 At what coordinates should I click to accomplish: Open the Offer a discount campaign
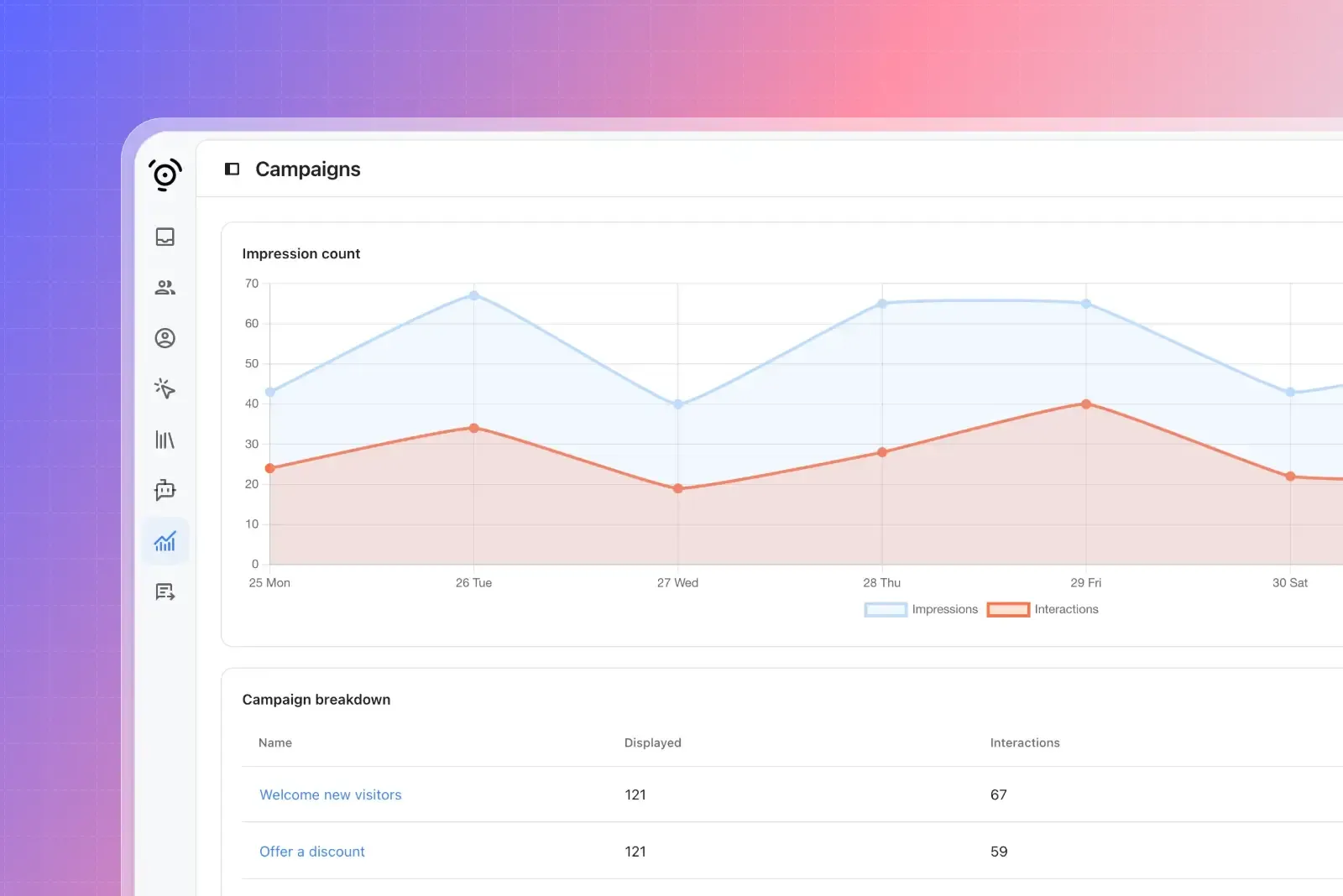(312, 852)
